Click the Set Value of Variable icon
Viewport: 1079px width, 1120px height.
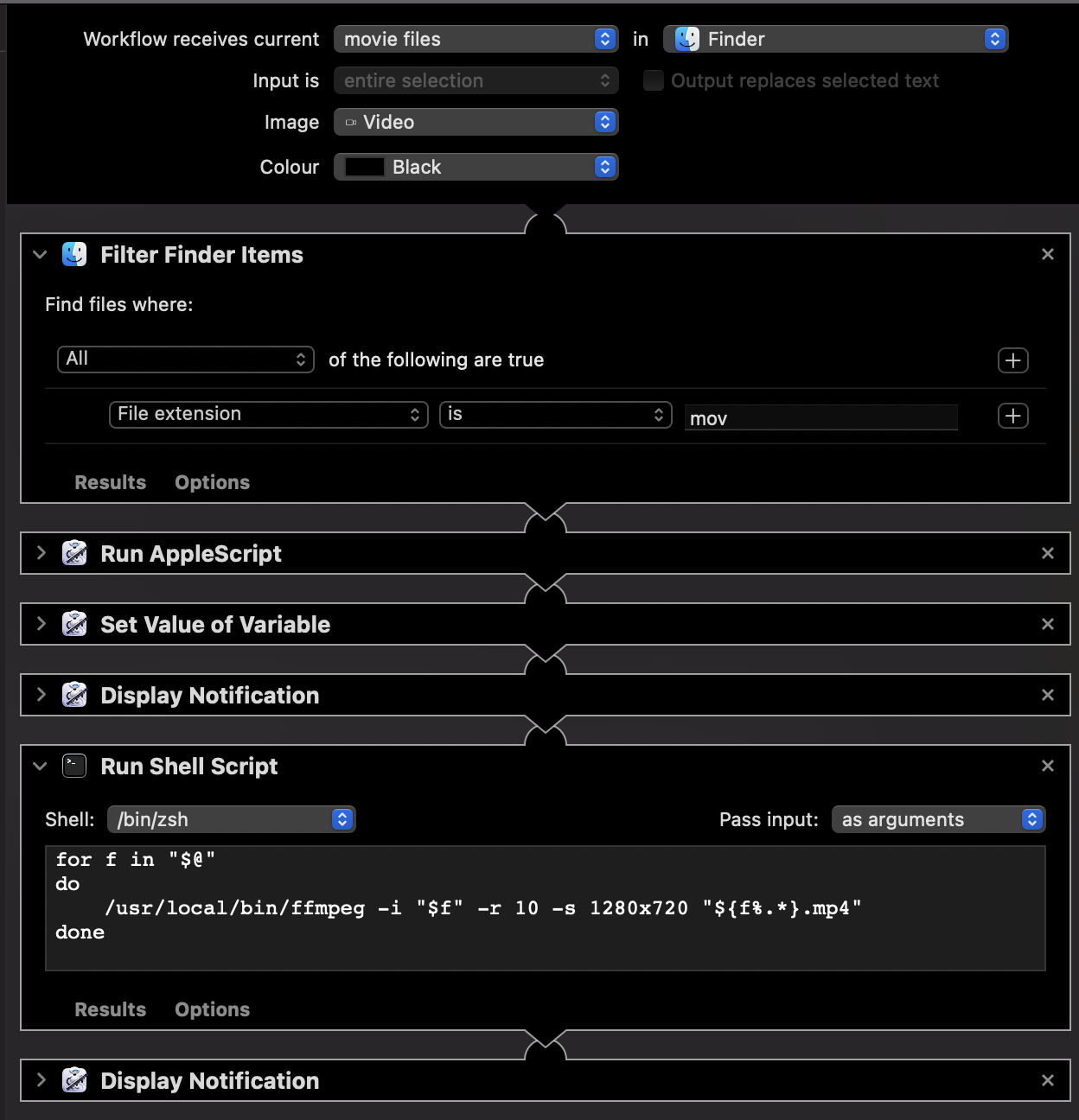(74, 624)
